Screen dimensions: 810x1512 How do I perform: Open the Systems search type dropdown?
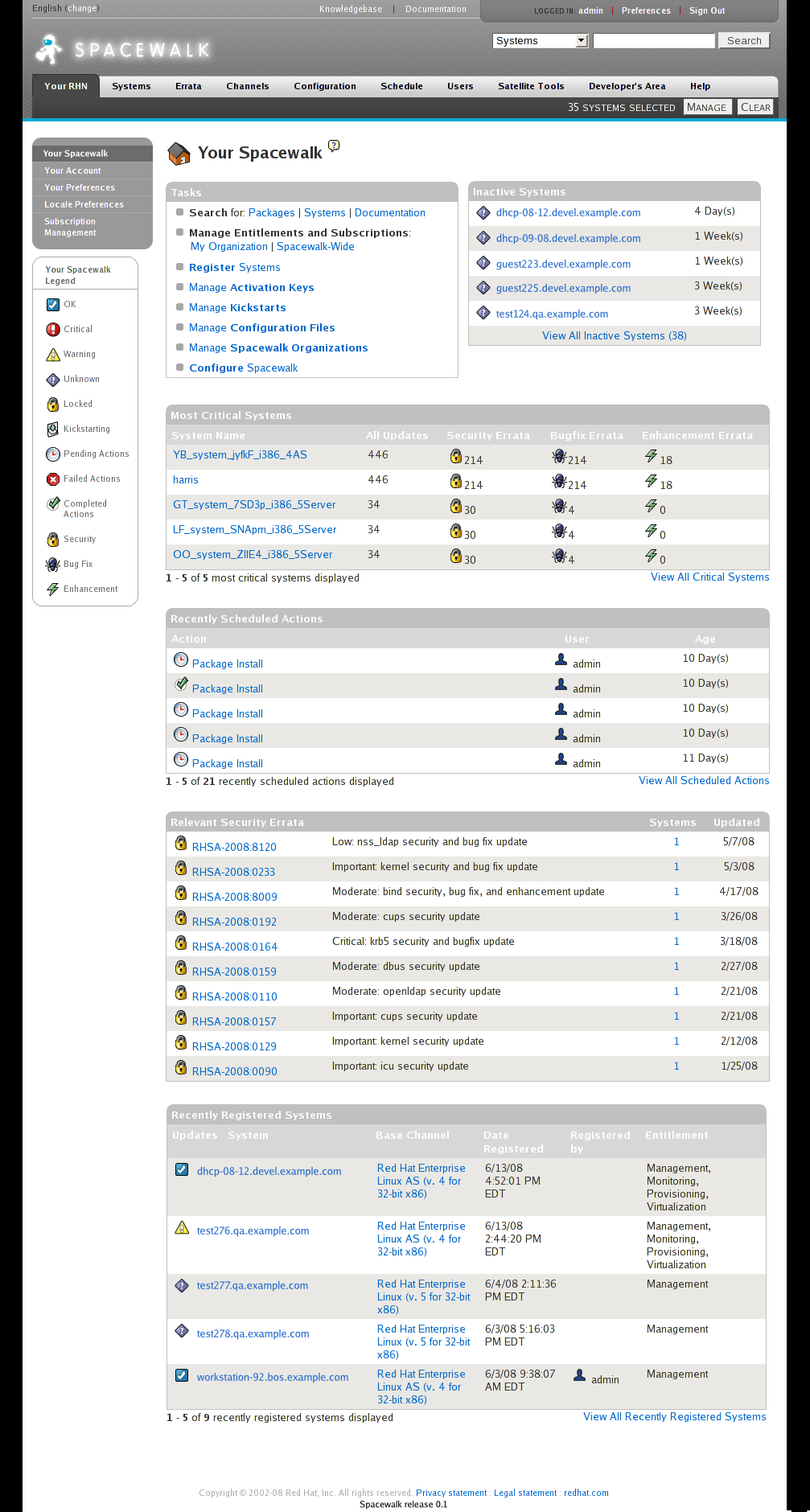(x=541, y=41)
